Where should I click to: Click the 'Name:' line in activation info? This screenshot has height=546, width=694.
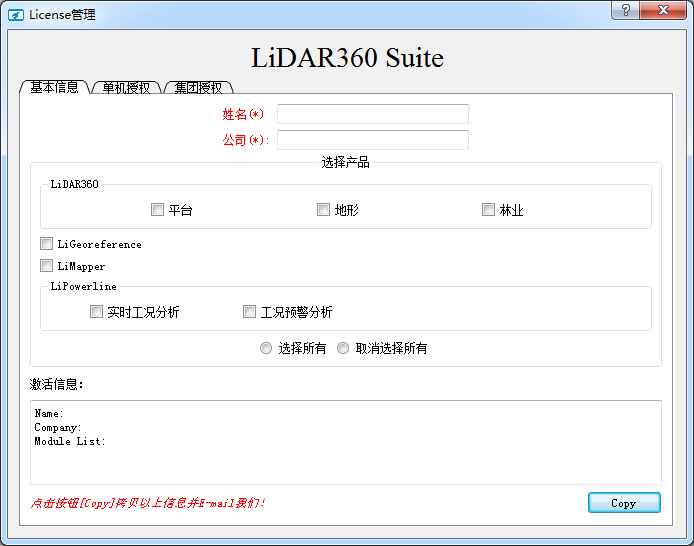49,413
